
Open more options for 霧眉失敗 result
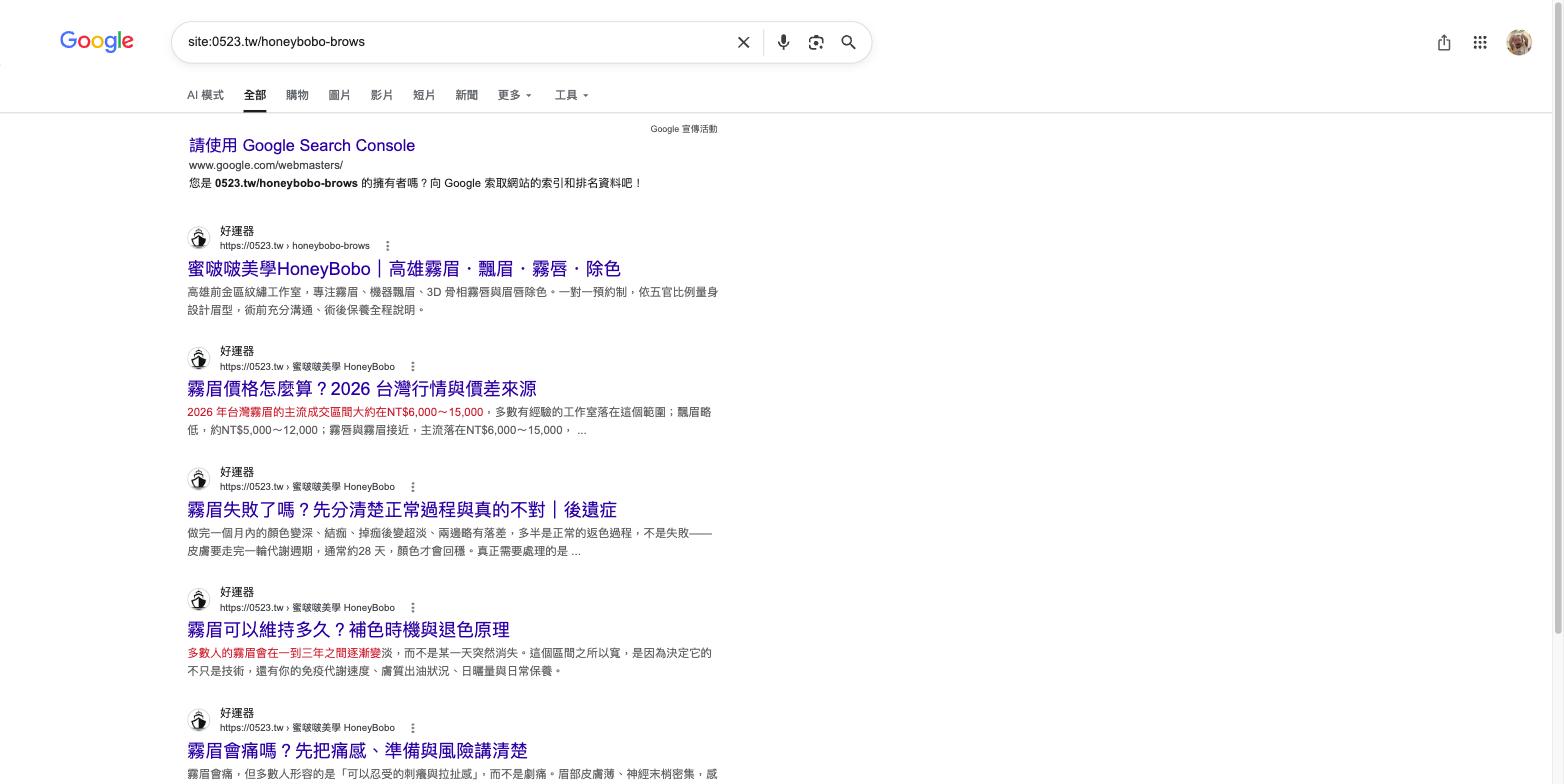[x=413, y=487]
